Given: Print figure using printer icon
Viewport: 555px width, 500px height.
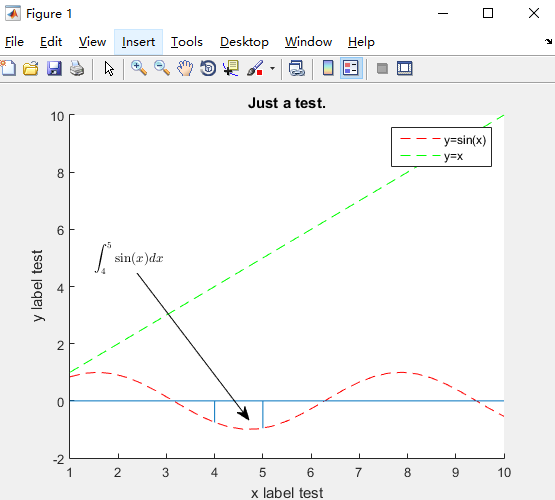Looking at the screenshot, I should click(x=77, y=68).
